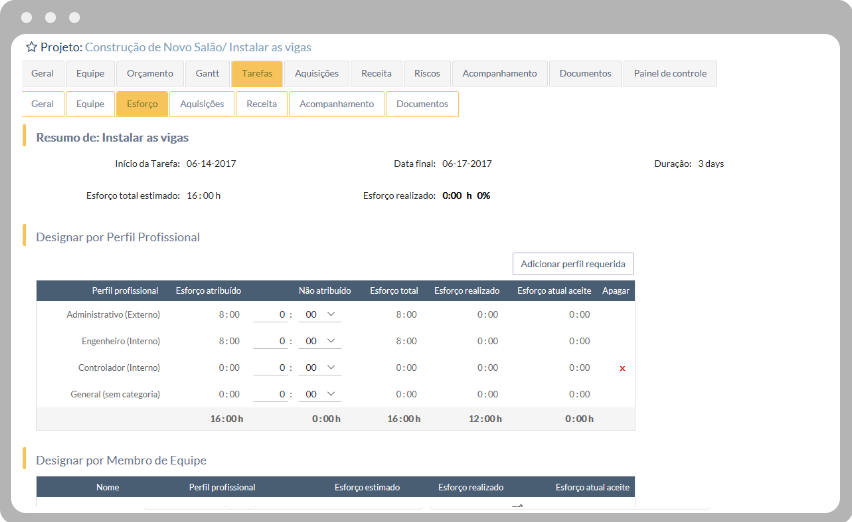Switch to the Acompanhamento sub-tab
852x522 pixels.
point(336,104)
